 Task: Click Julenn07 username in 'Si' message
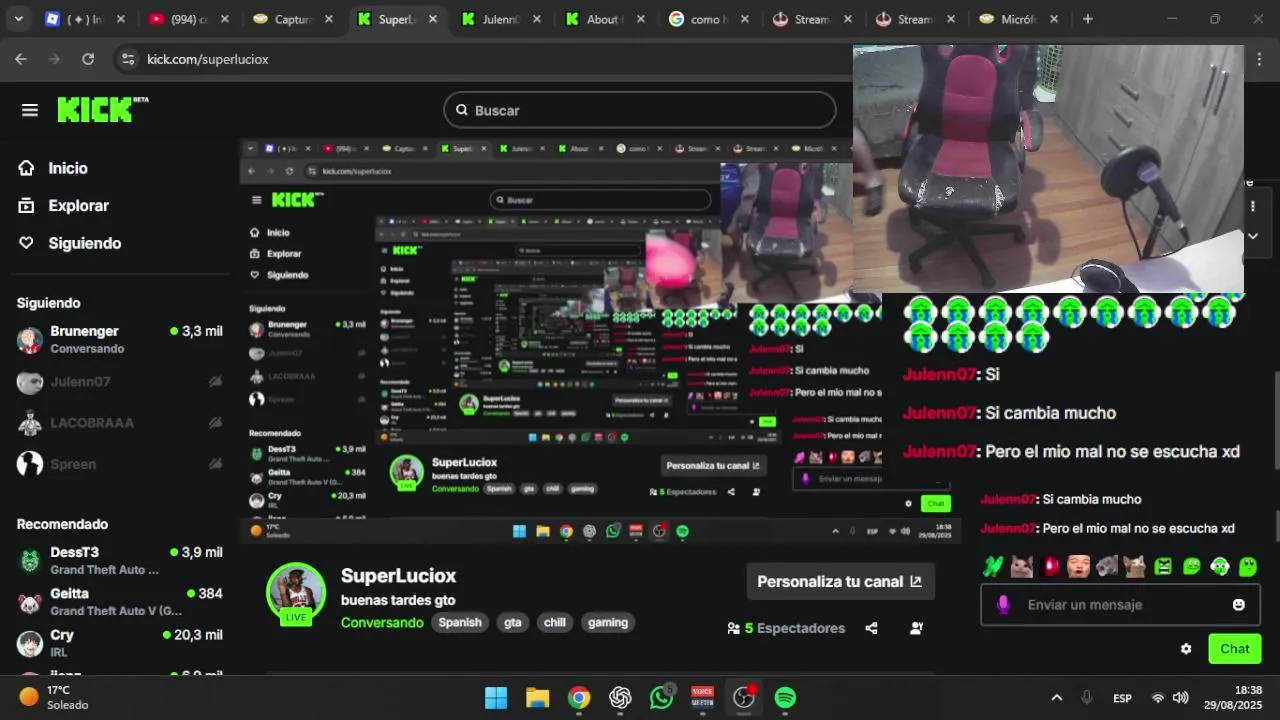[939, 374]
